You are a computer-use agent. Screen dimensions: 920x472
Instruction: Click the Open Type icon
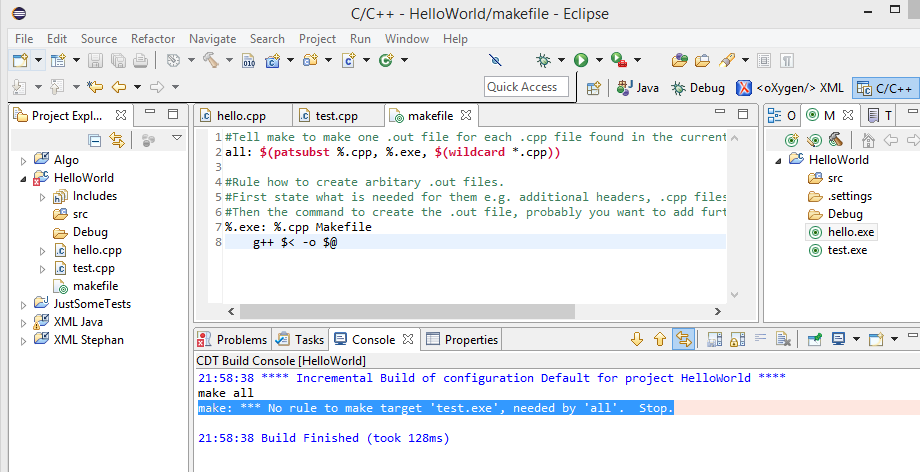click(x=680, y=60)
